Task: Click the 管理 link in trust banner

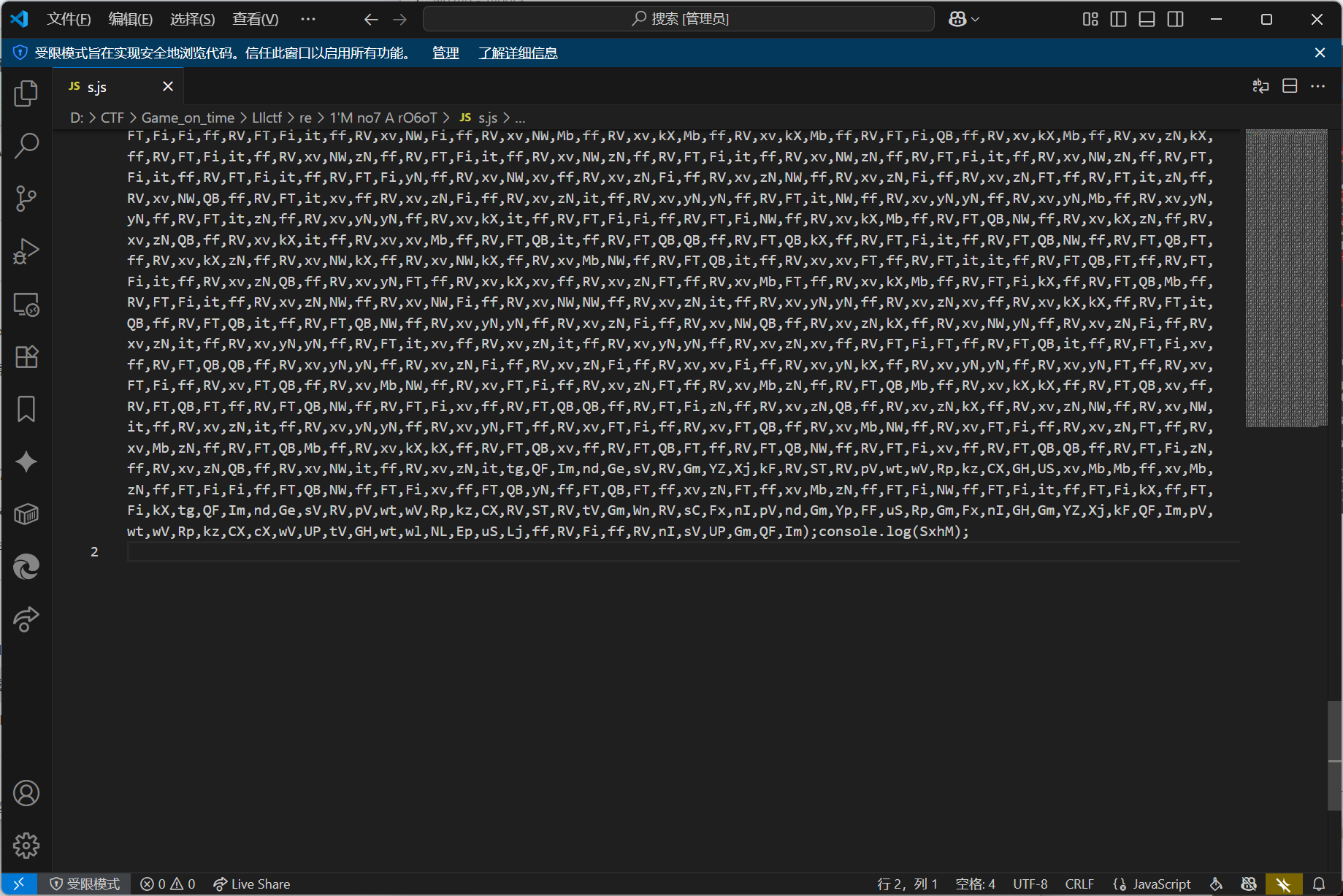Action: [x=445, y=53]
